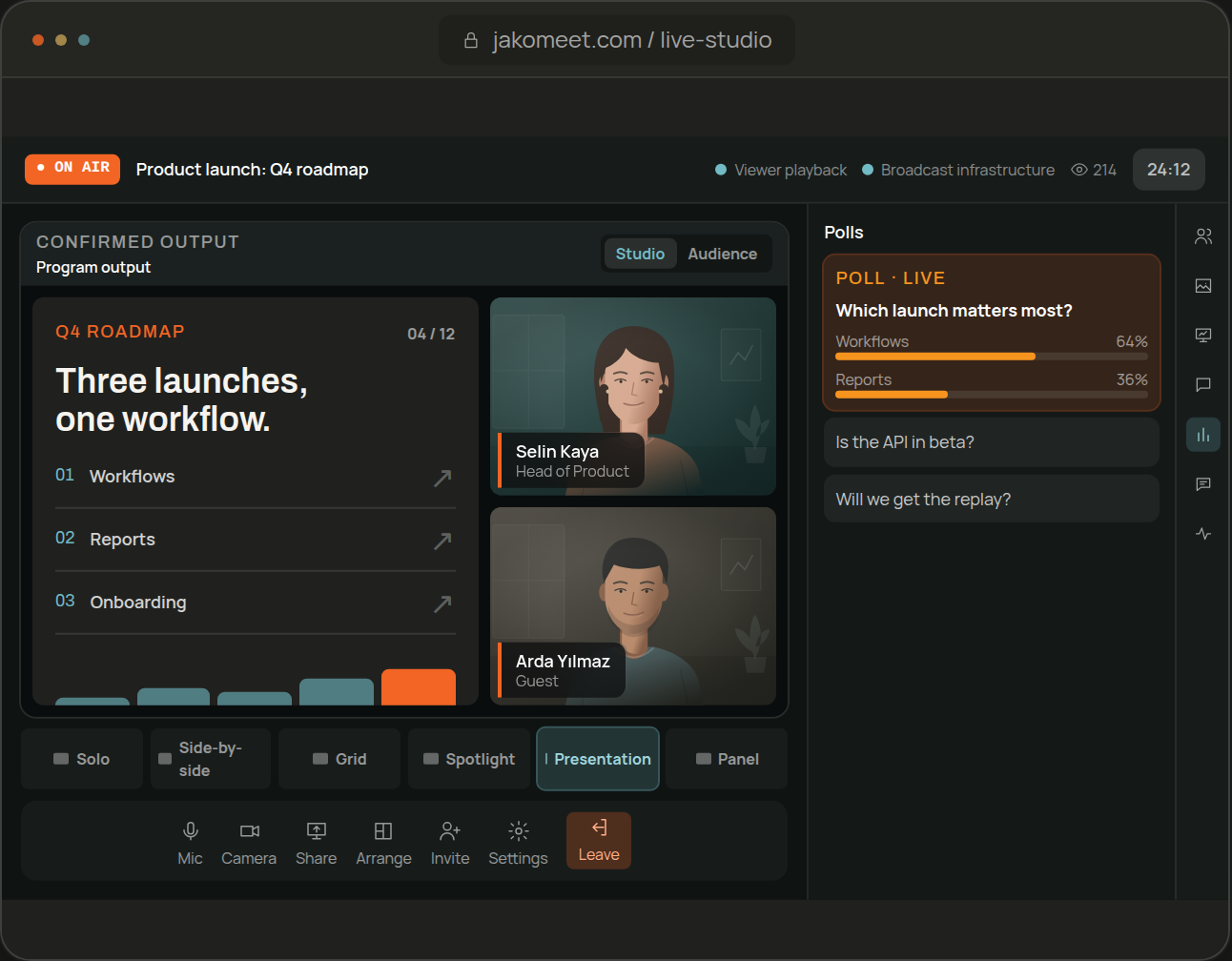Invite a participant via Invite icon

tap(450, 843)
